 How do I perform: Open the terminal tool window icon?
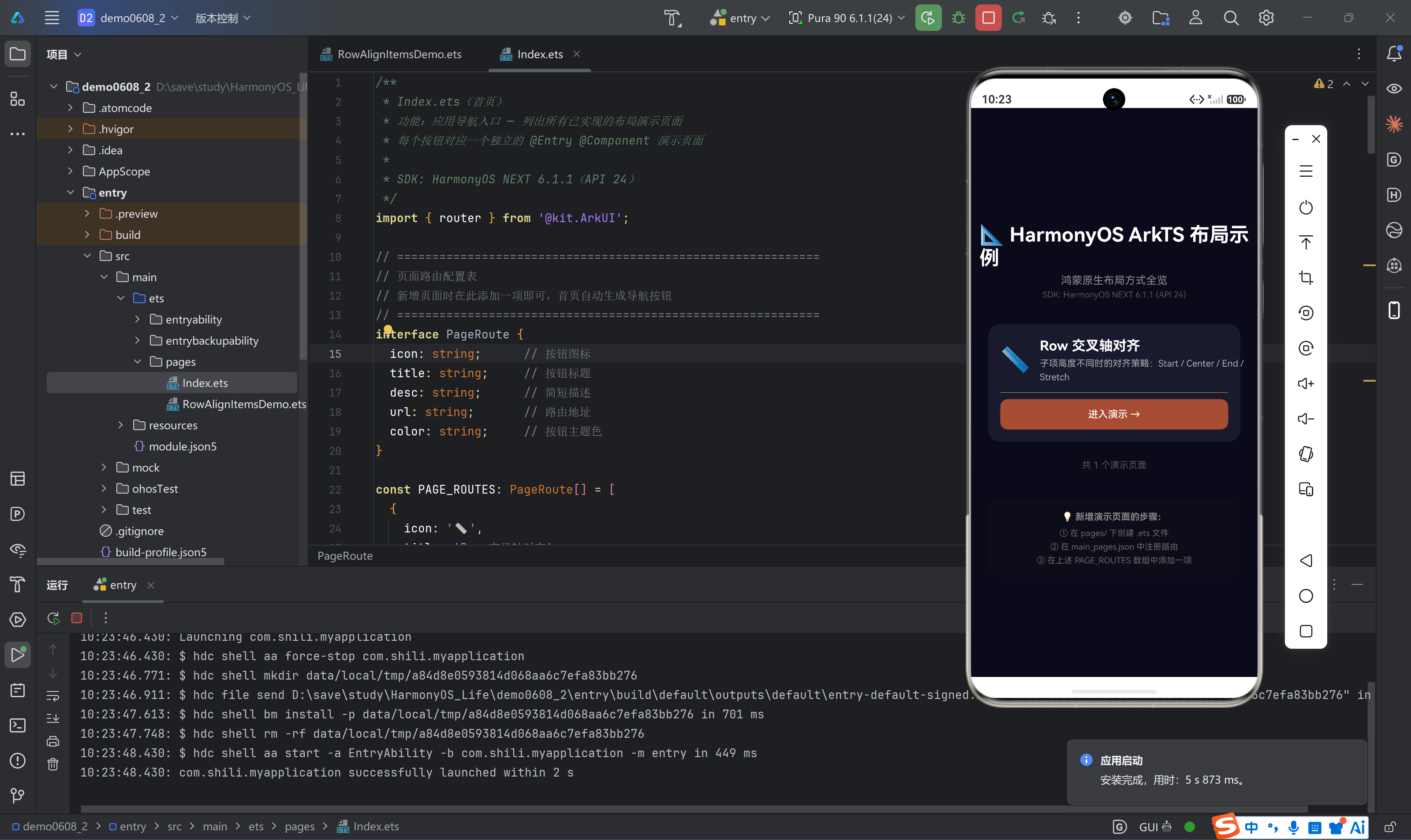click(18, 725)
